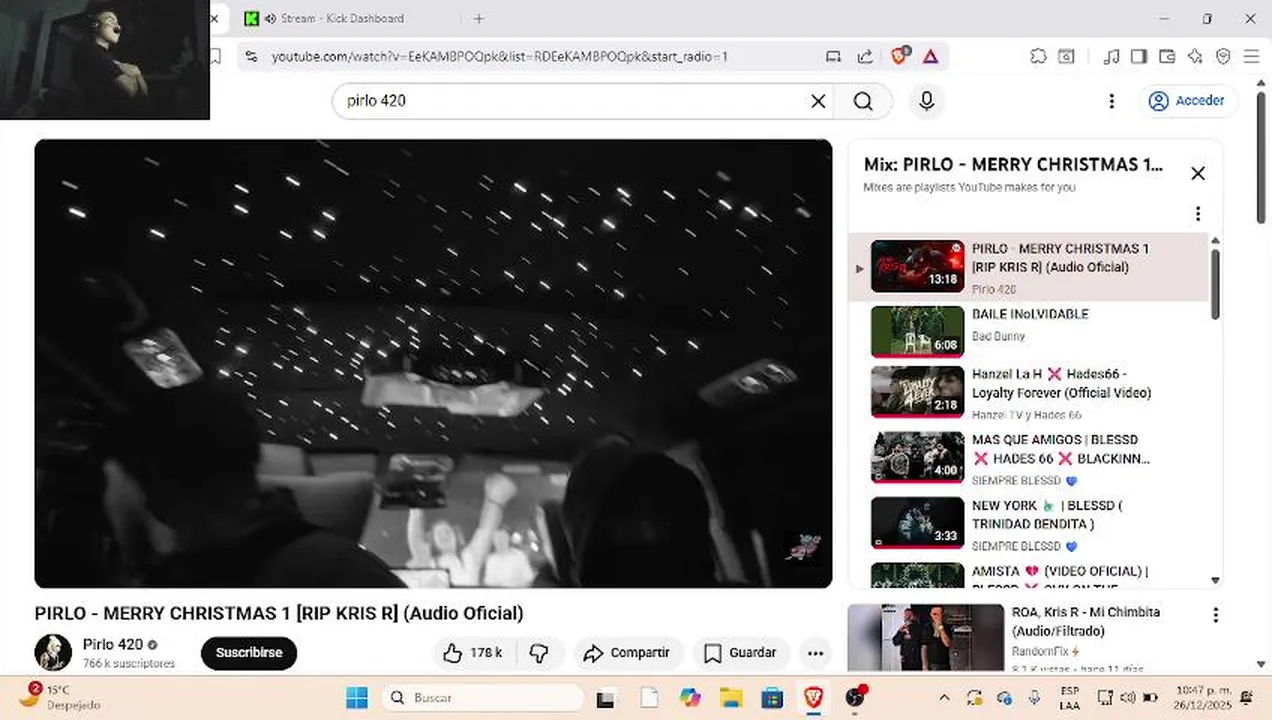Viewport: 1272px width, 720px height.
Task: Open the Brave Wallet icon
Action: (1166, 57)
